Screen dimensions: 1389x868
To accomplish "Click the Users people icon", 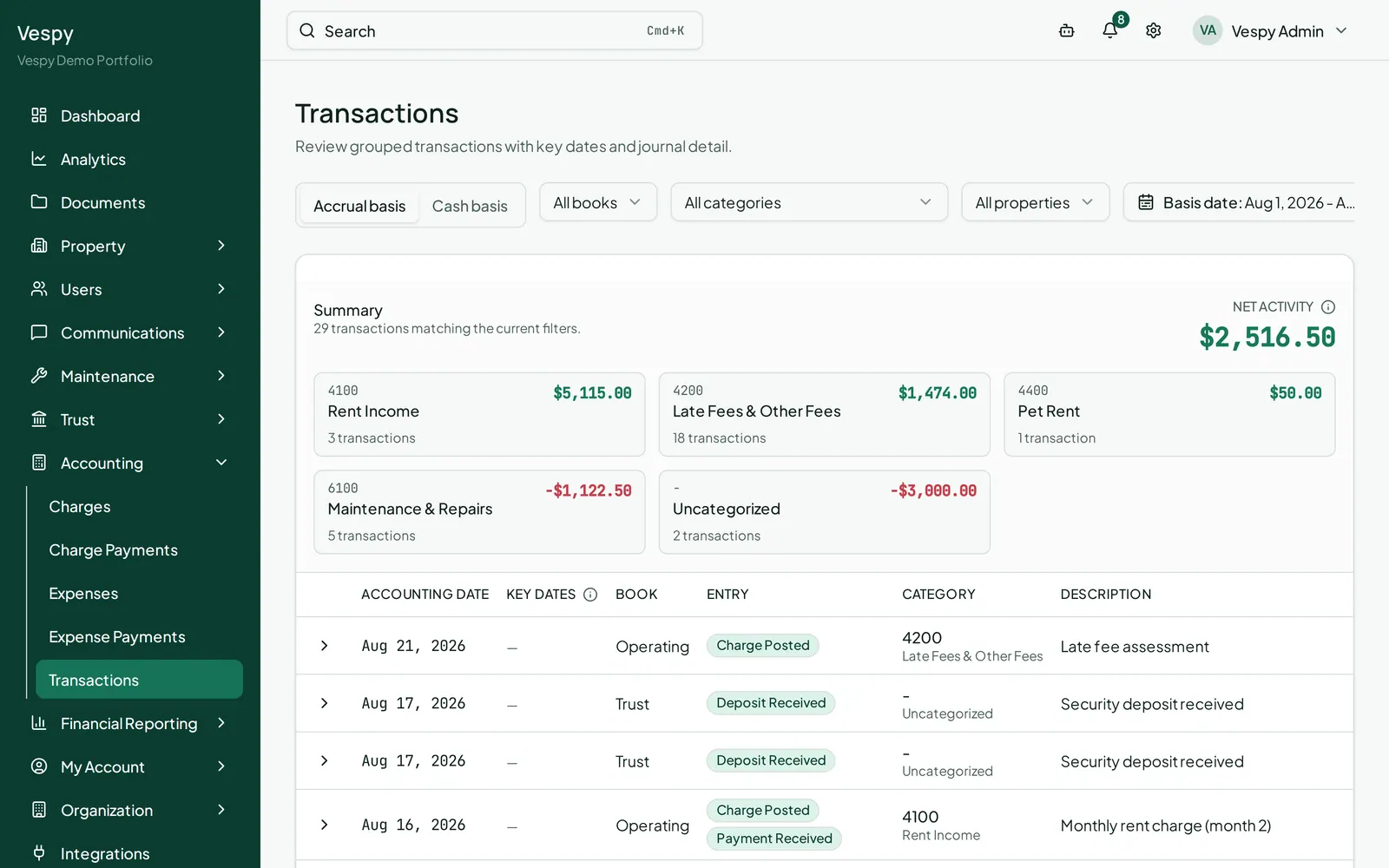I will point(39,289).
